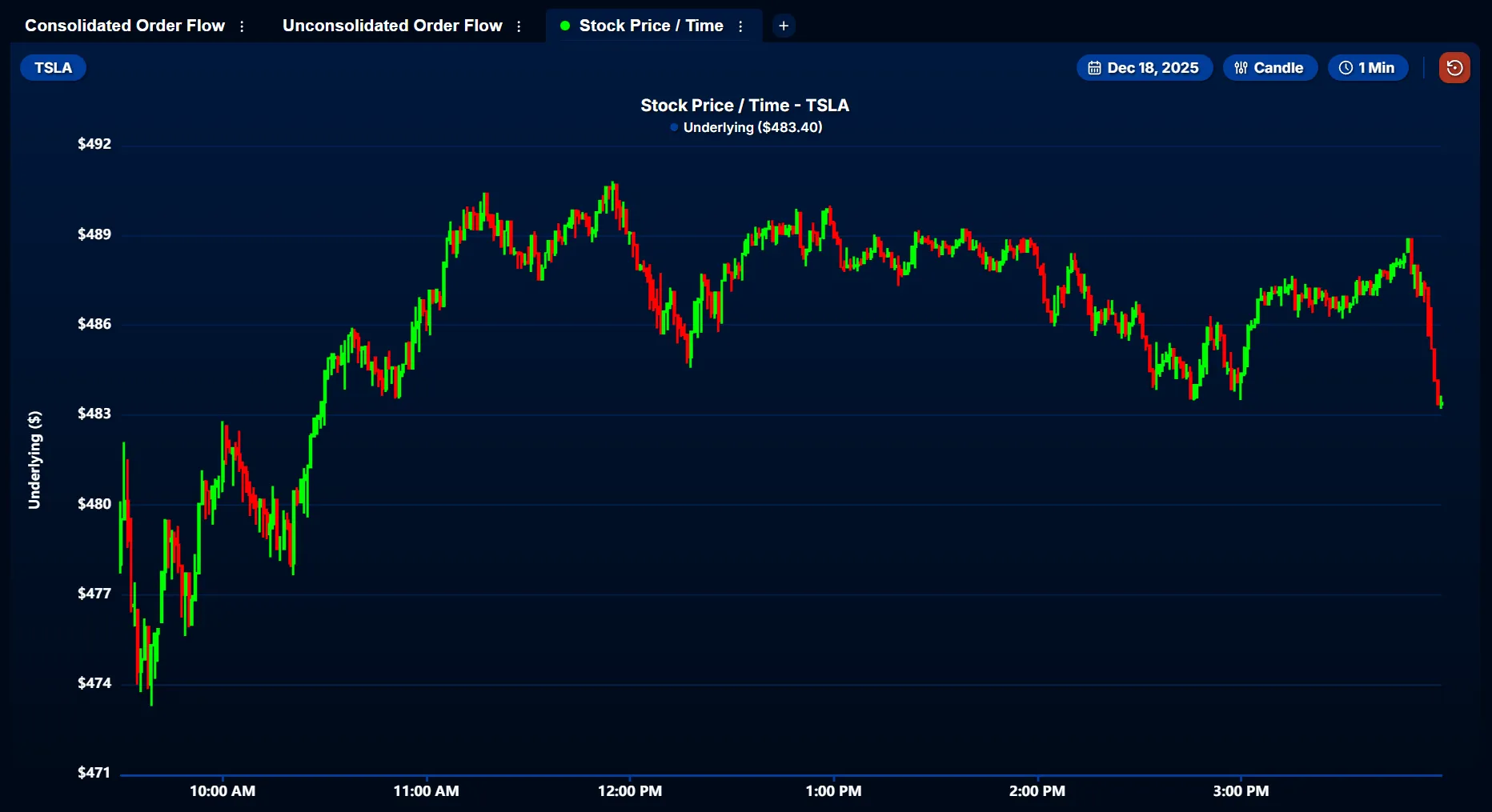Image resolution: width=1492 pixels, height=812 pixels.
Task: Click the $483 price axis label
Action: pyautogui.click(x=94, y=414)
